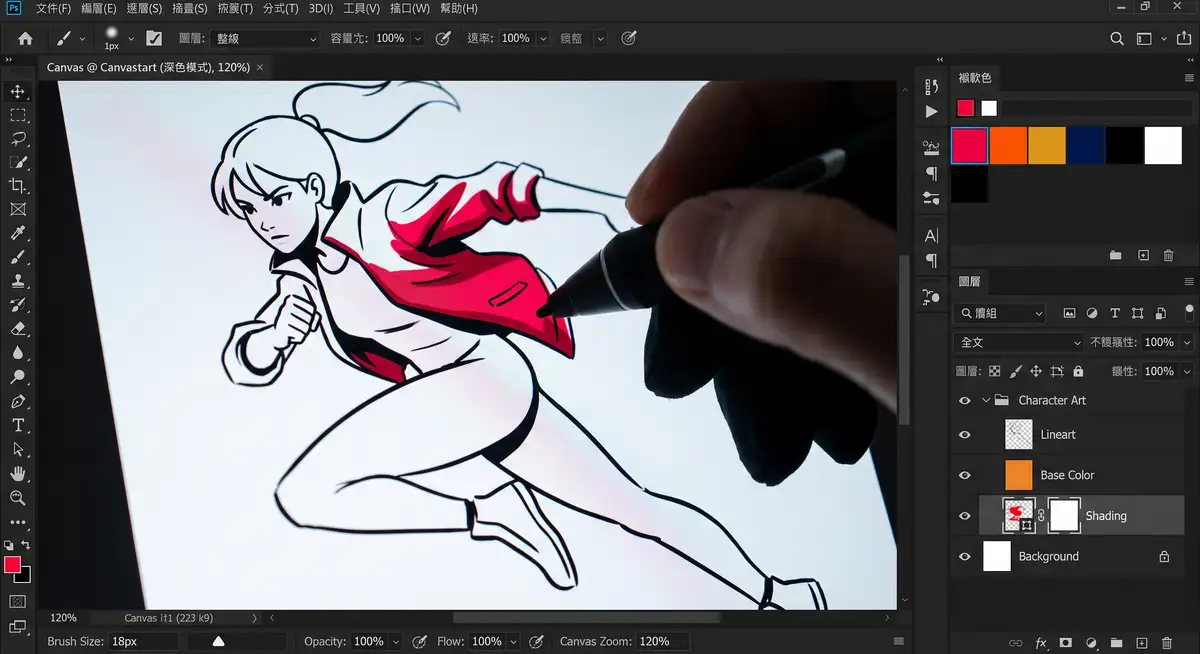The height and width of the screenshot is (654, 1200).
Task: Pick the orange swatch in the swatches panel
Action: point(1008,145)
